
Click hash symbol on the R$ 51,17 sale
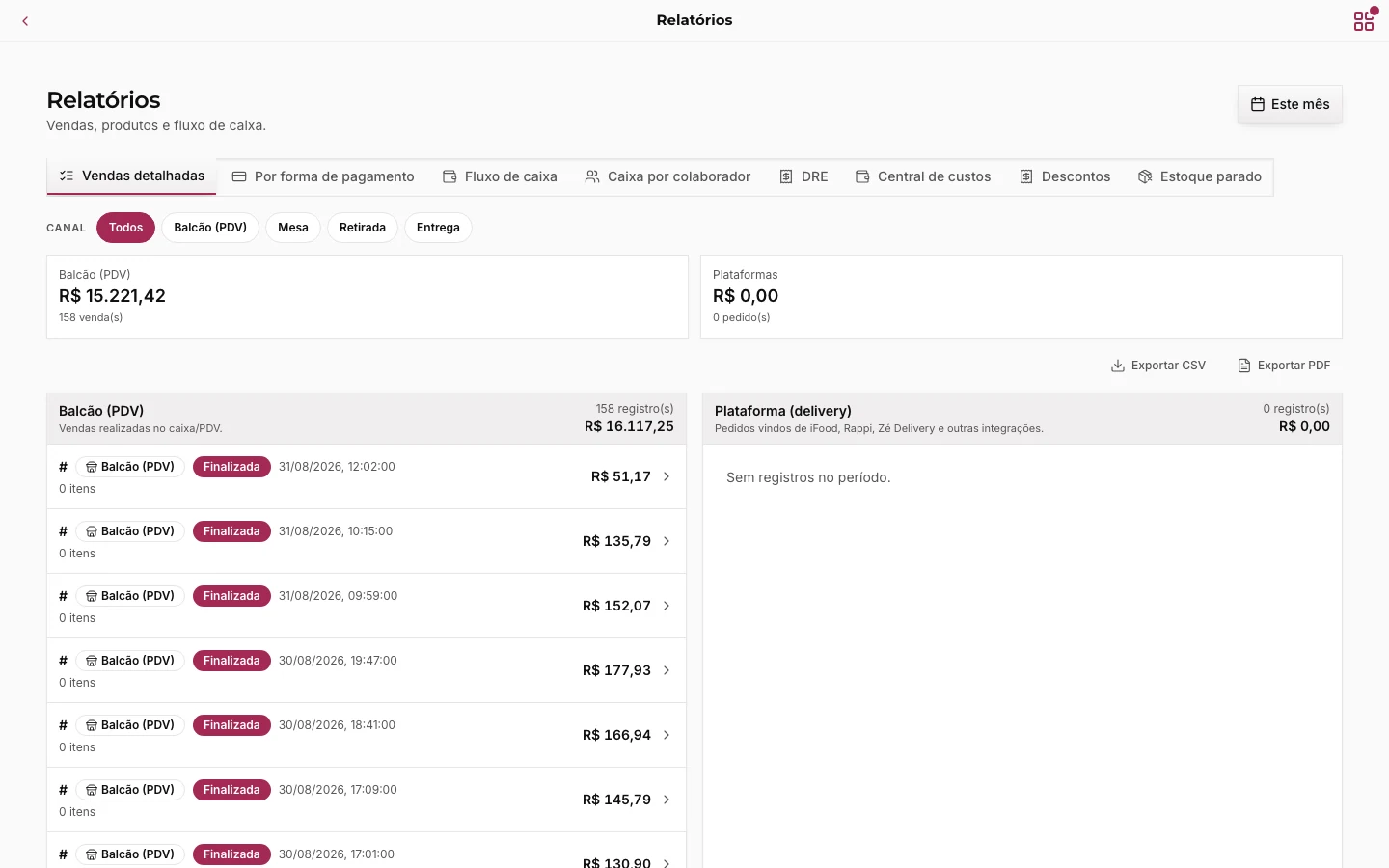63,467
